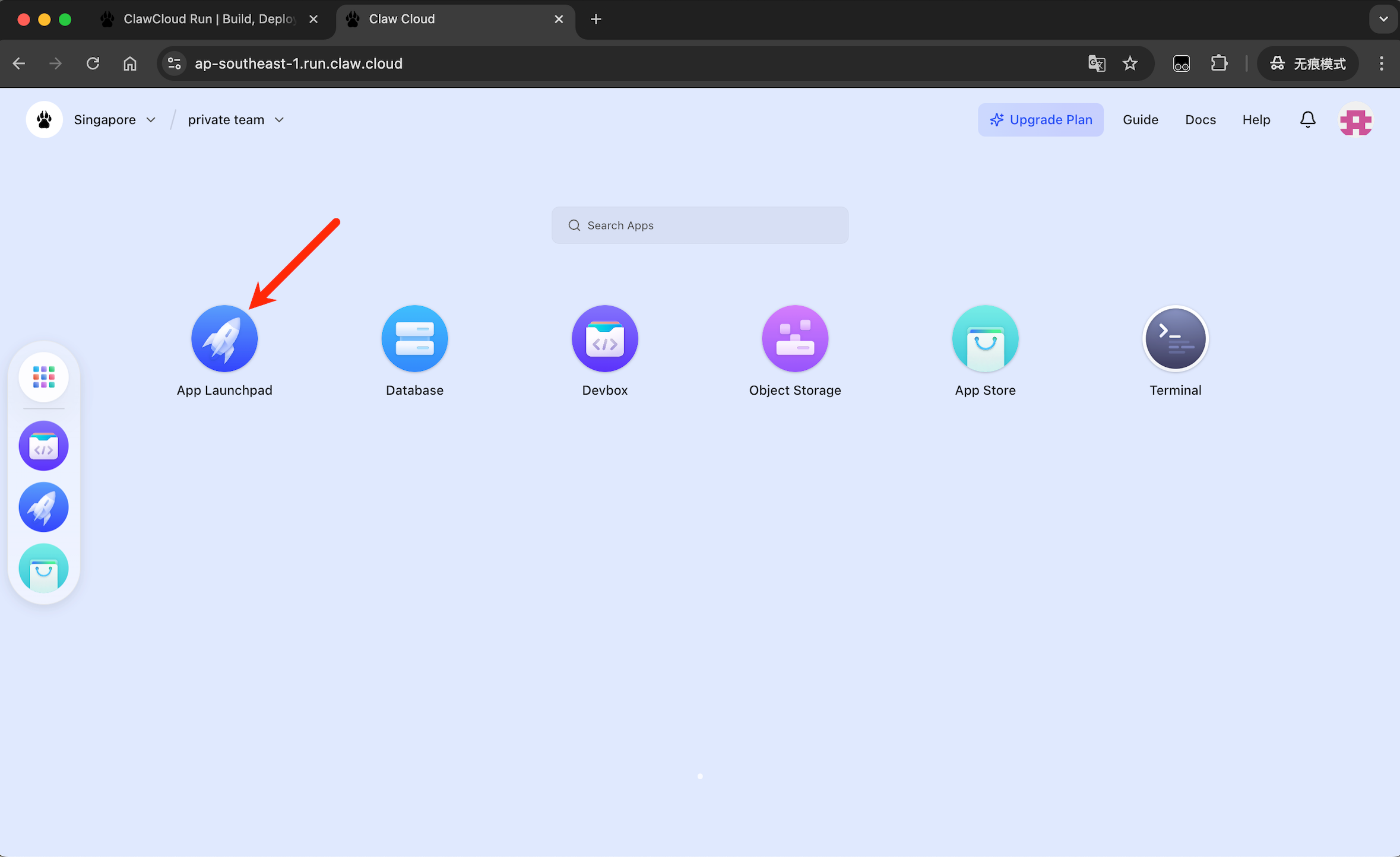Open the browser tab list chevron
1400x857 pixels.
click(1383, 19)
